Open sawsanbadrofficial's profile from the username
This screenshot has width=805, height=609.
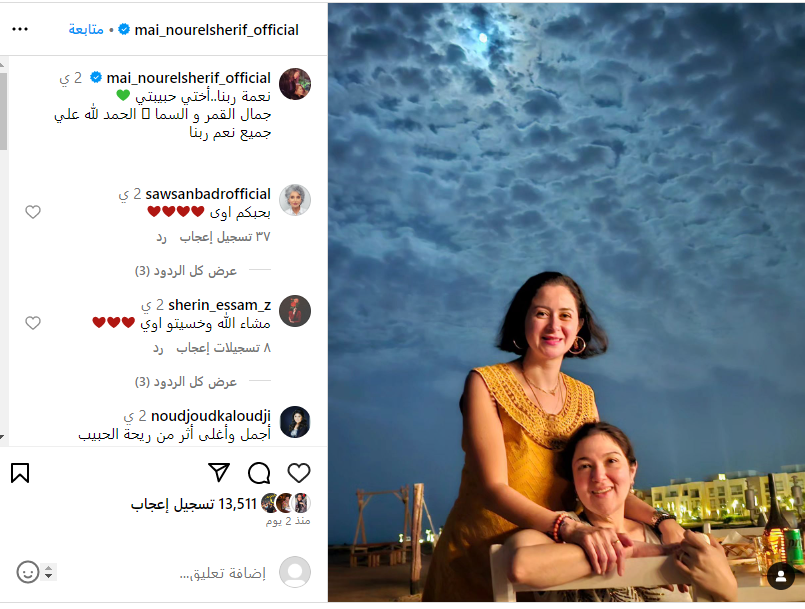tap(208, 194)
